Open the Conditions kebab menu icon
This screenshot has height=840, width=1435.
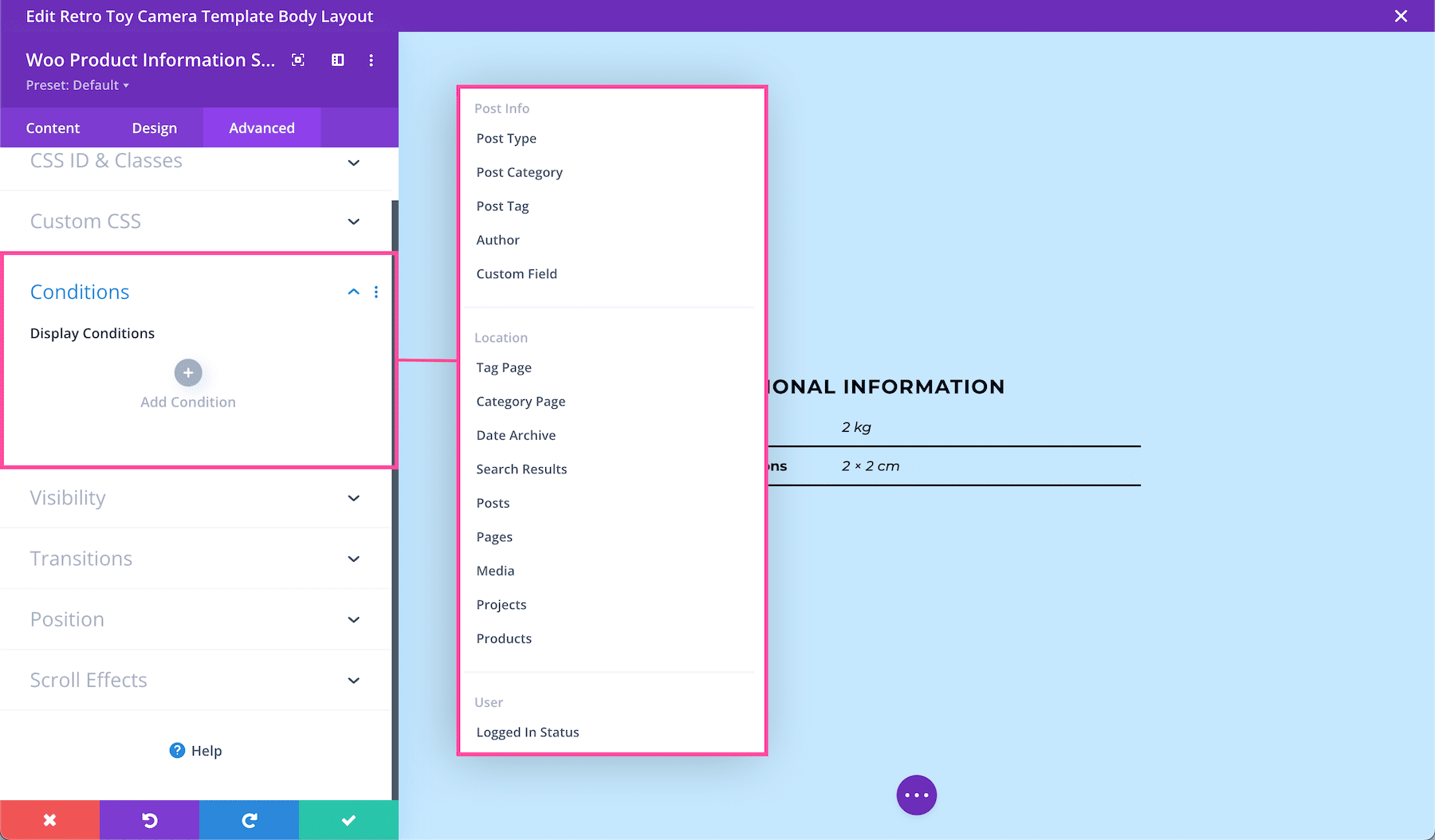pyautogui.click(x=376, y=292)
